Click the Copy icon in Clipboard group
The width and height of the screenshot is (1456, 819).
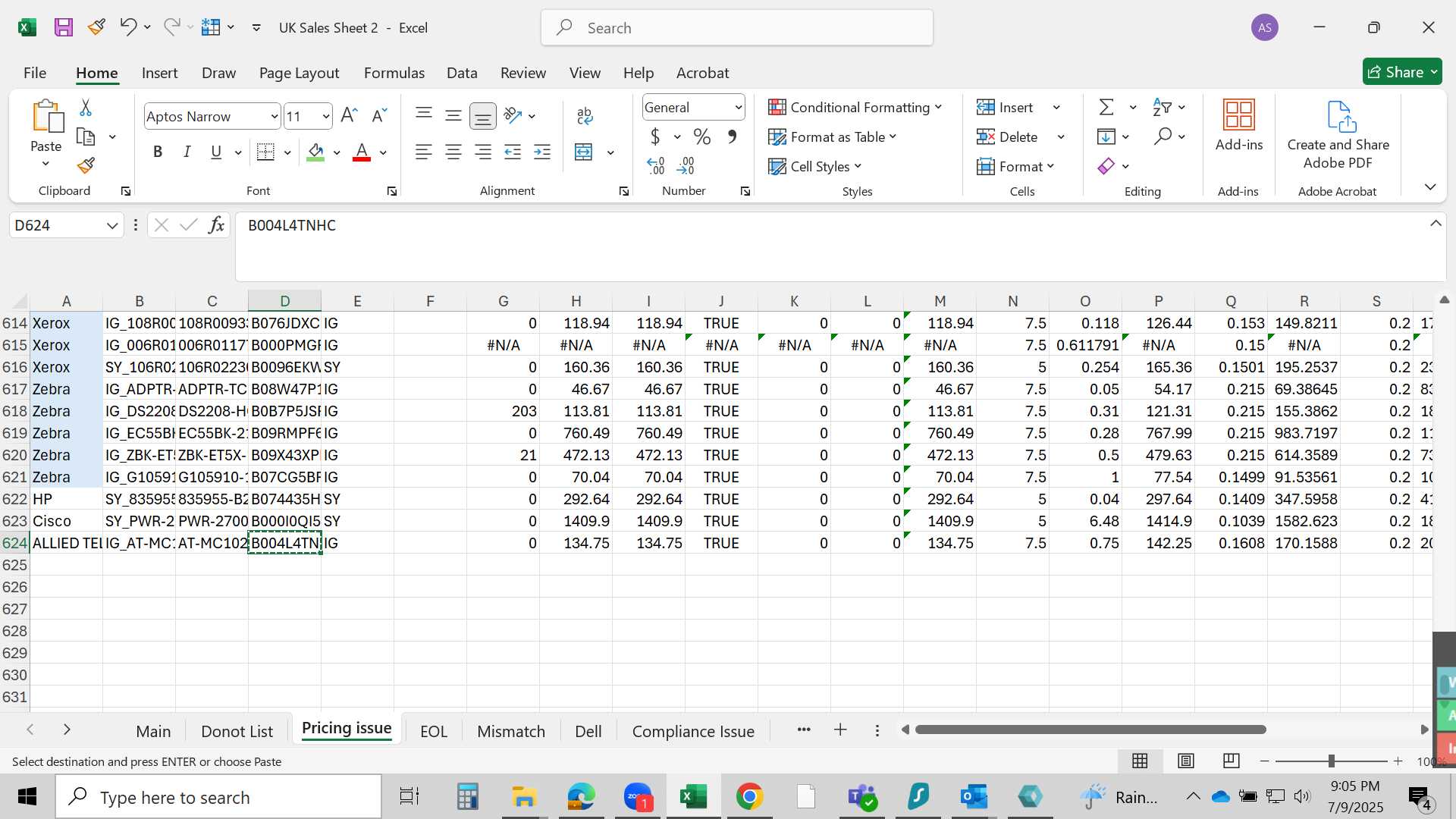[86, 137]
